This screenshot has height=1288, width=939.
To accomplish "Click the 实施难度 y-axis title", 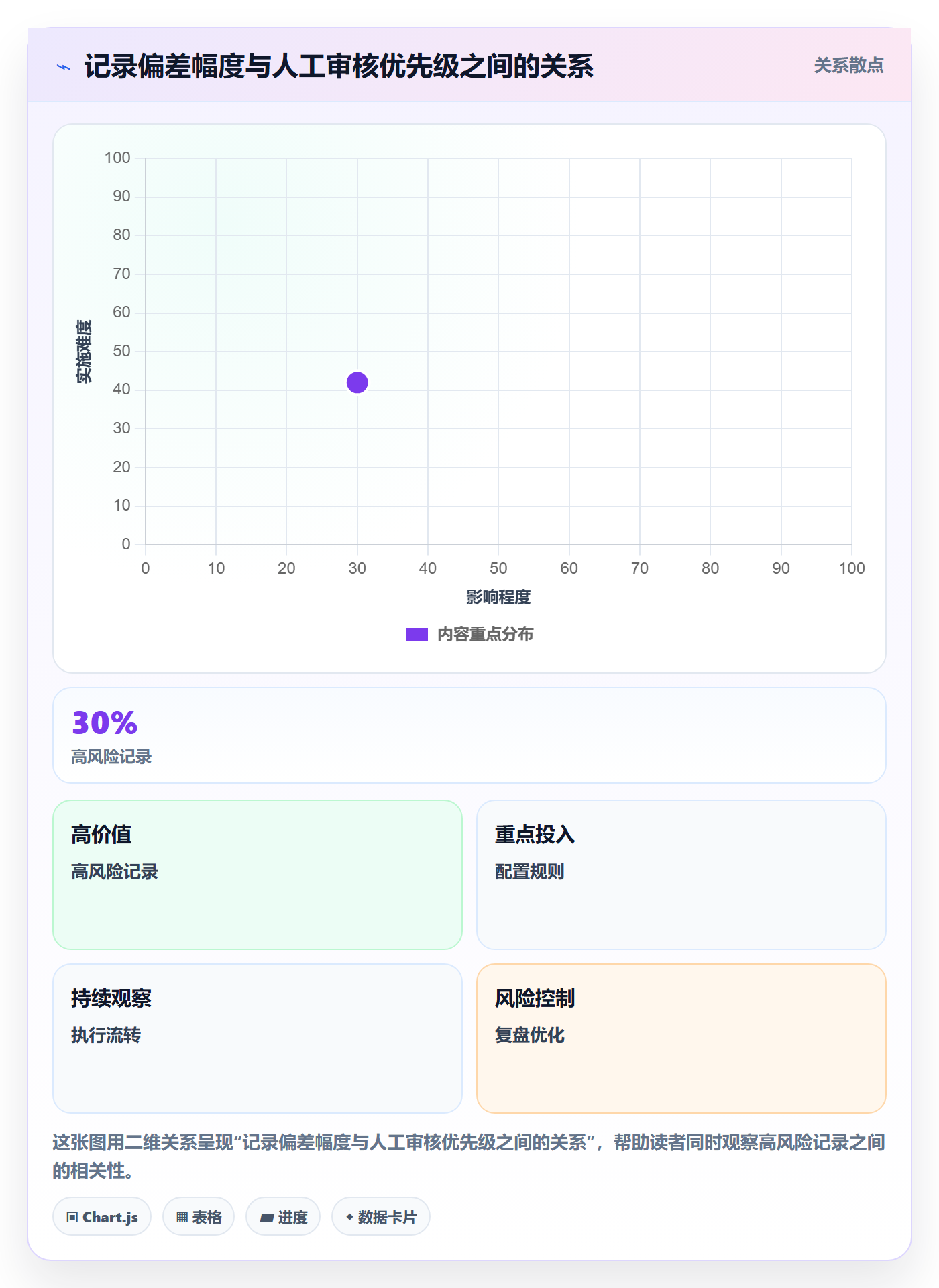I will 84,352.
